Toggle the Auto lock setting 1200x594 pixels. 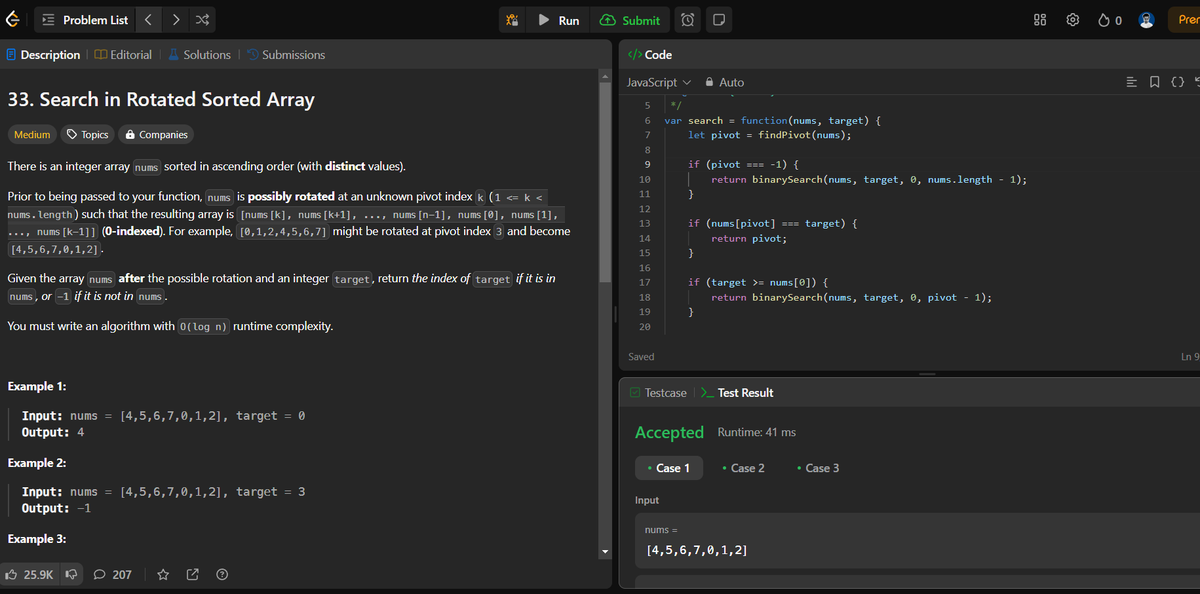click(x=725, y=82)
